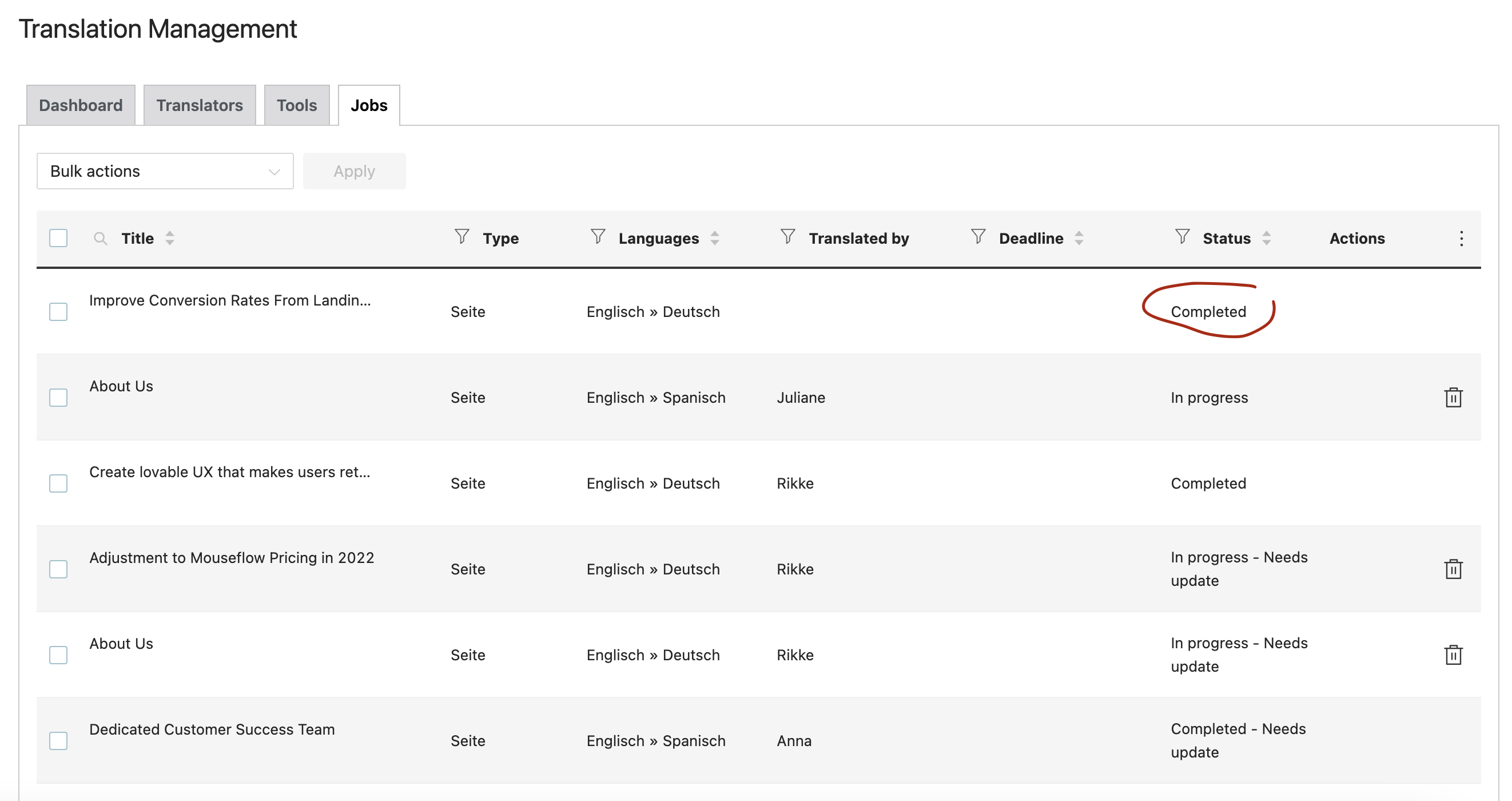1512x801 pixels.
Task: Open Adjustment to Mouseflow Pricing in 2022
Action: [232, 557]
